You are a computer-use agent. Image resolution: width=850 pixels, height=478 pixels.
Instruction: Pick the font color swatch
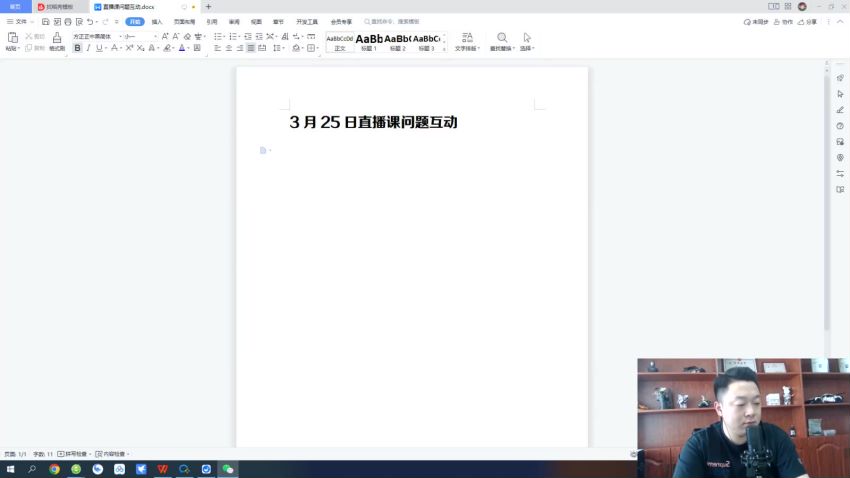(182, 48)
